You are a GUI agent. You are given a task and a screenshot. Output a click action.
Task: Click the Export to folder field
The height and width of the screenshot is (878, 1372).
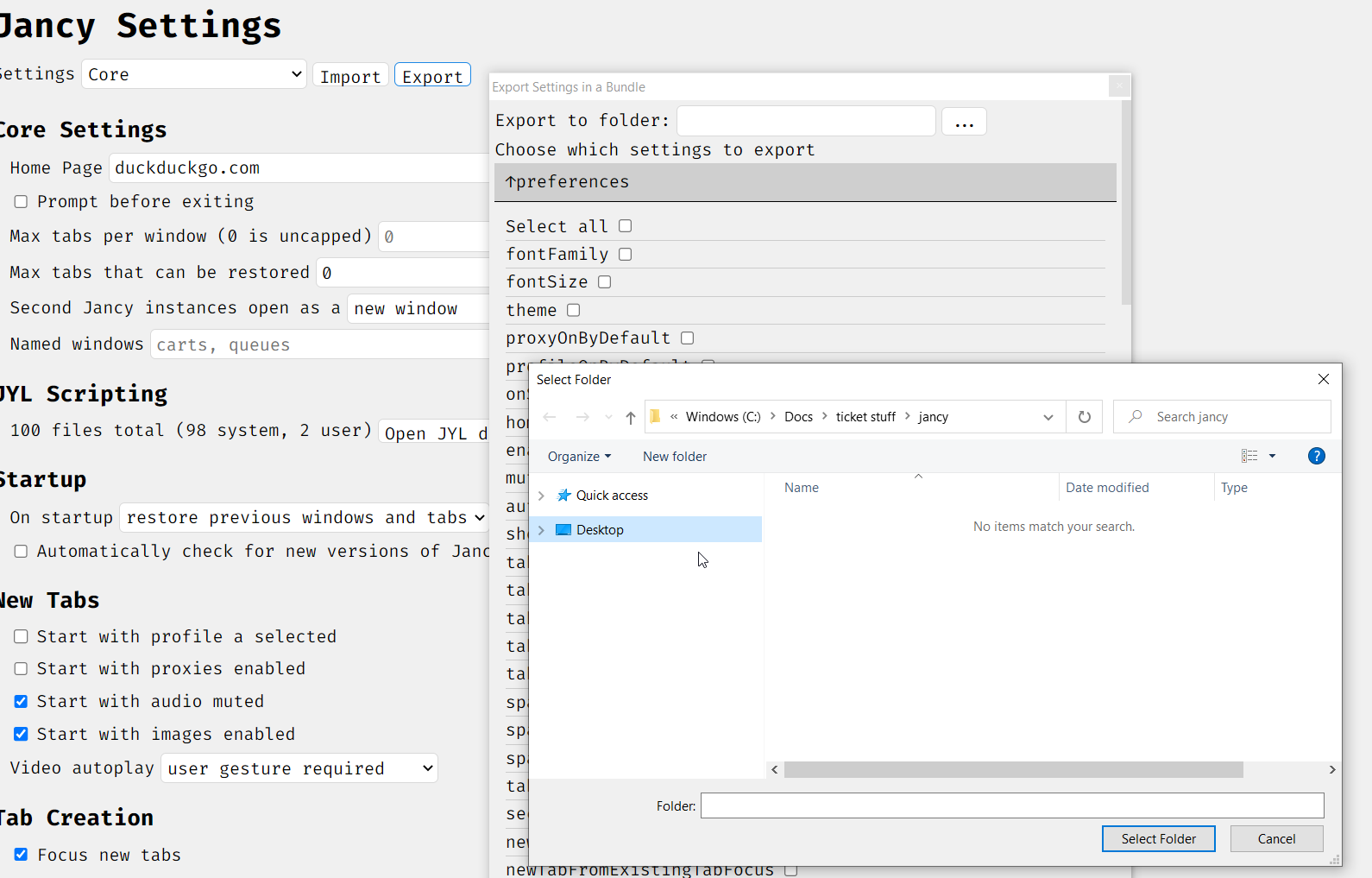coord(806,121)
